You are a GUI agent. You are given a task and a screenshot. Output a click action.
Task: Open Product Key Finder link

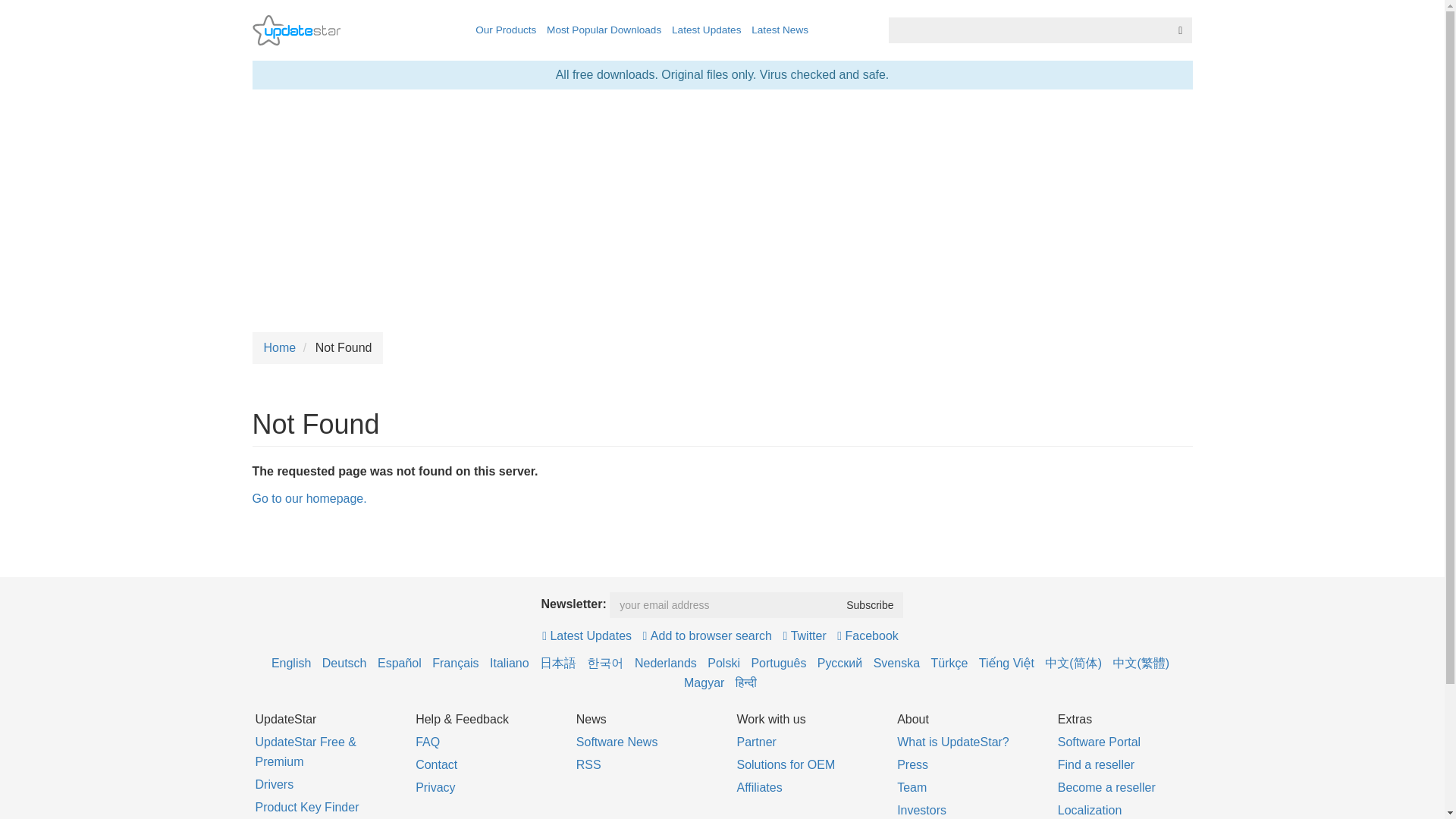tap(307, 808)
